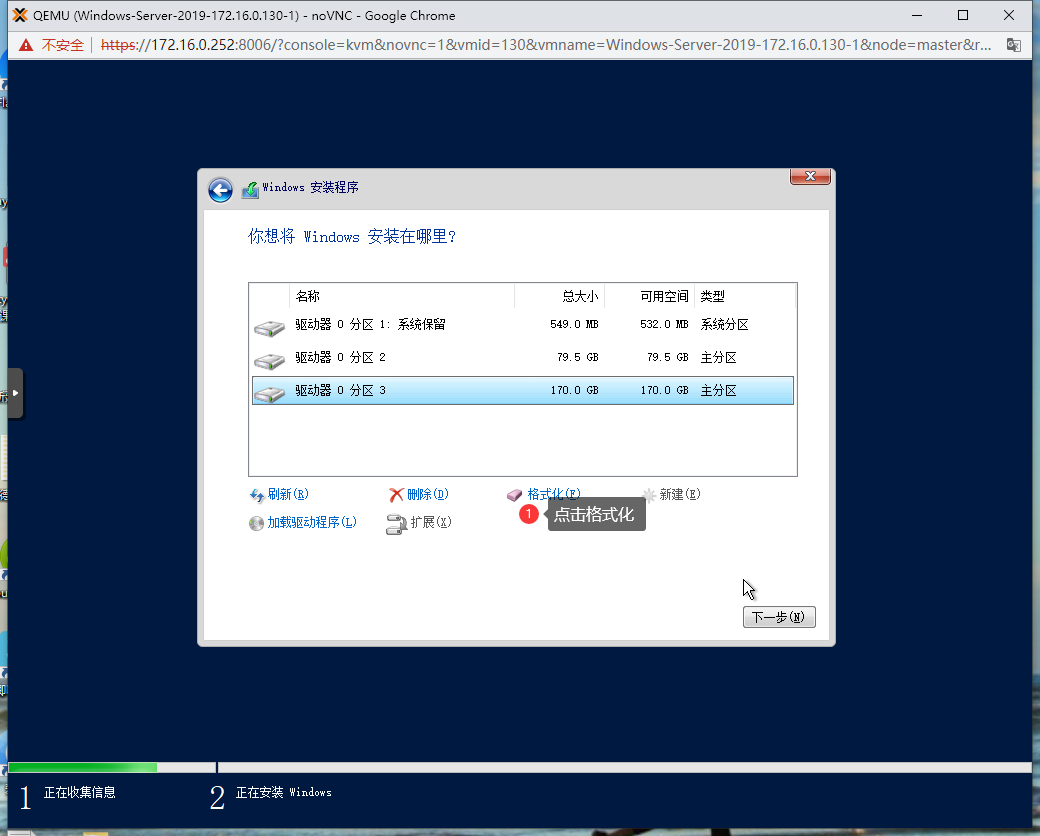Click 格式化(F) format link
Image resolution: width=1040 pixels, height=836 pixels.
coord(554,494)
